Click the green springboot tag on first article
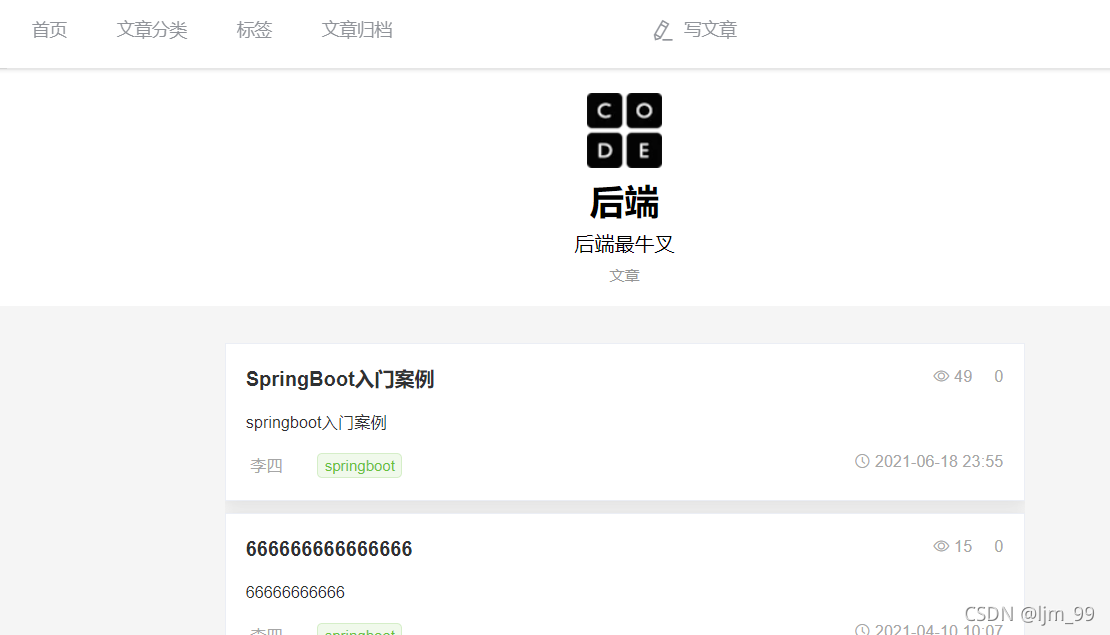 pos(360,466)
